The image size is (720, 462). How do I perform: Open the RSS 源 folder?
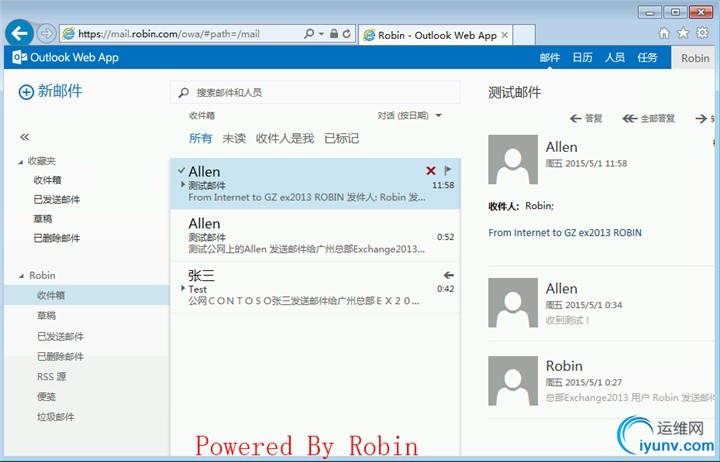pyautogui.click(x=51, y=377)
